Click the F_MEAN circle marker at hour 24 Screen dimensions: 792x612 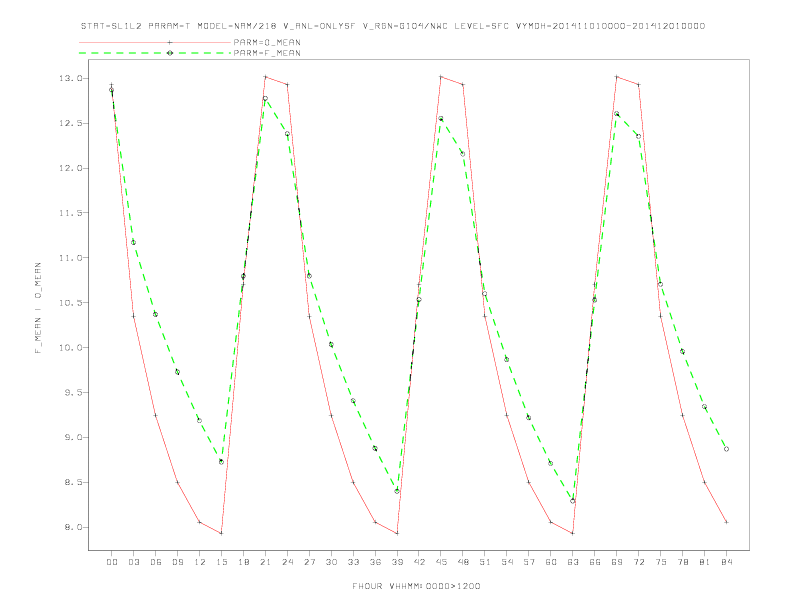tap(287, 134)
